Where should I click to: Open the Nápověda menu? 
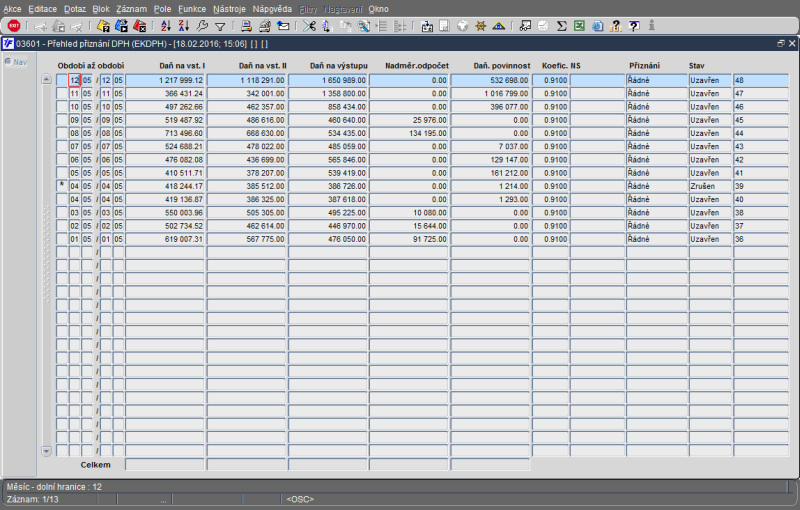pos(272,9)
